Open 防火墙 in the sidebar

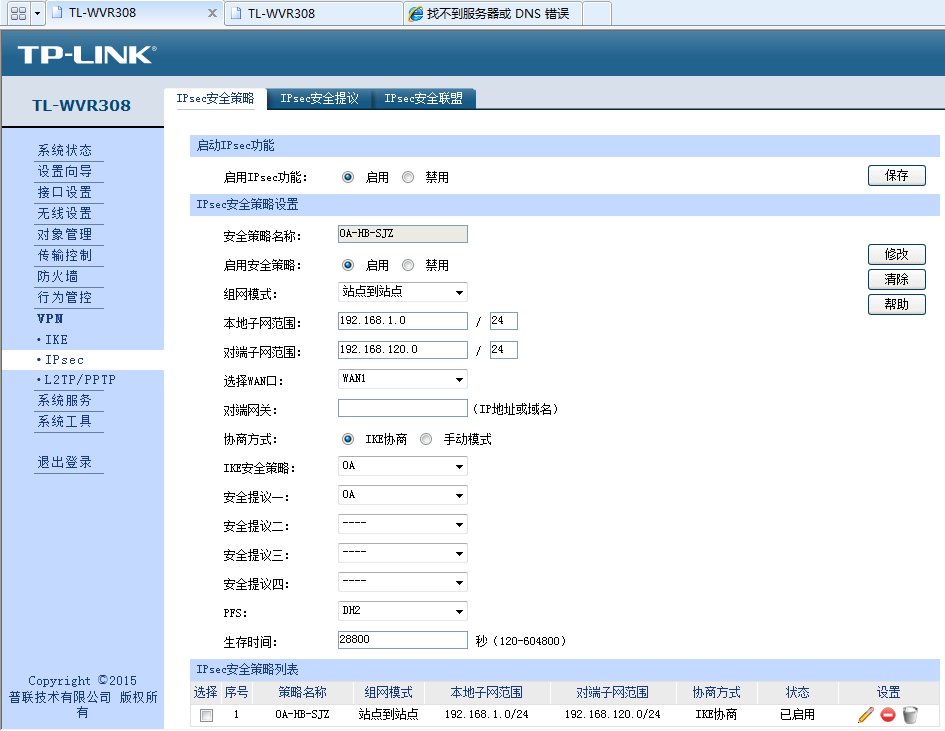[x=57, y=277]
